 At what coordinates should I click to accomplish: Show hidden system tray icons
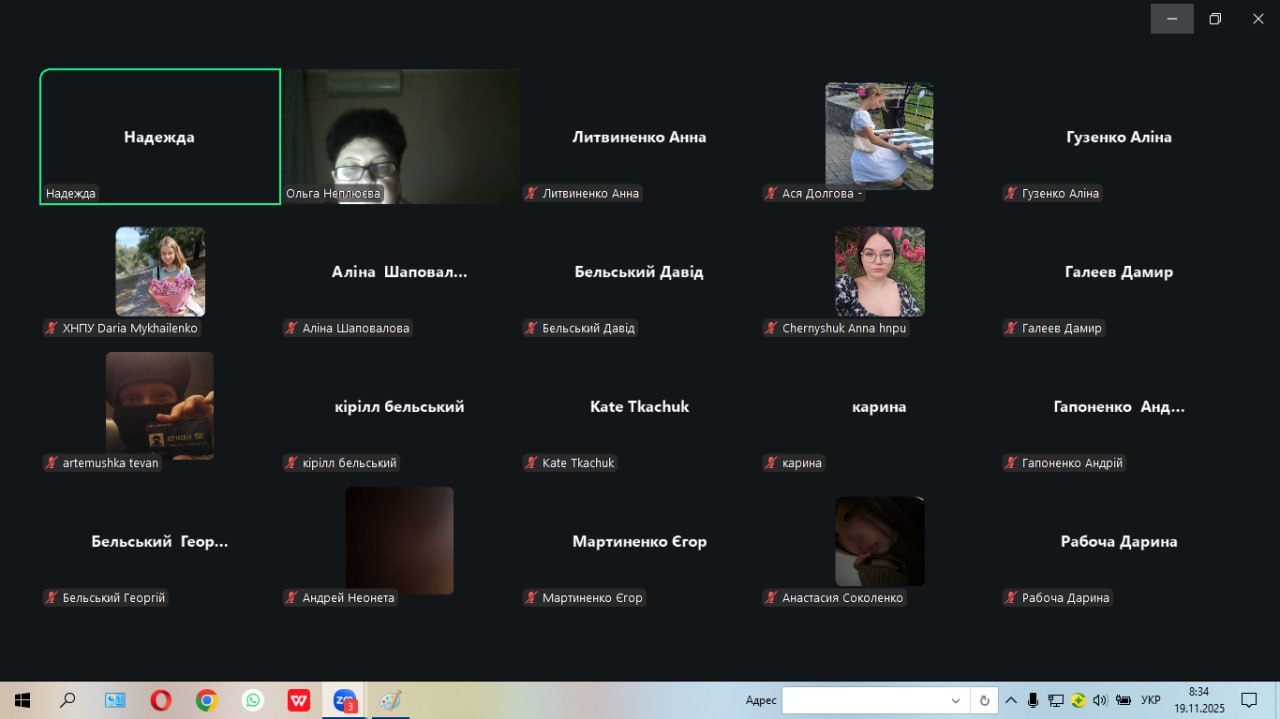[1011, 700]
